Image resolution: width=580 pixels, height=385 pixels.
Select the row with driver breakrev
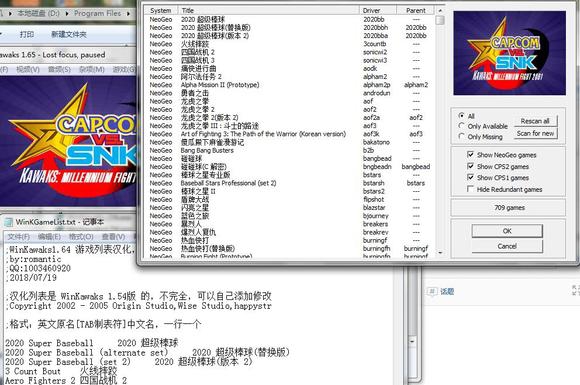[x=289, y=232]
